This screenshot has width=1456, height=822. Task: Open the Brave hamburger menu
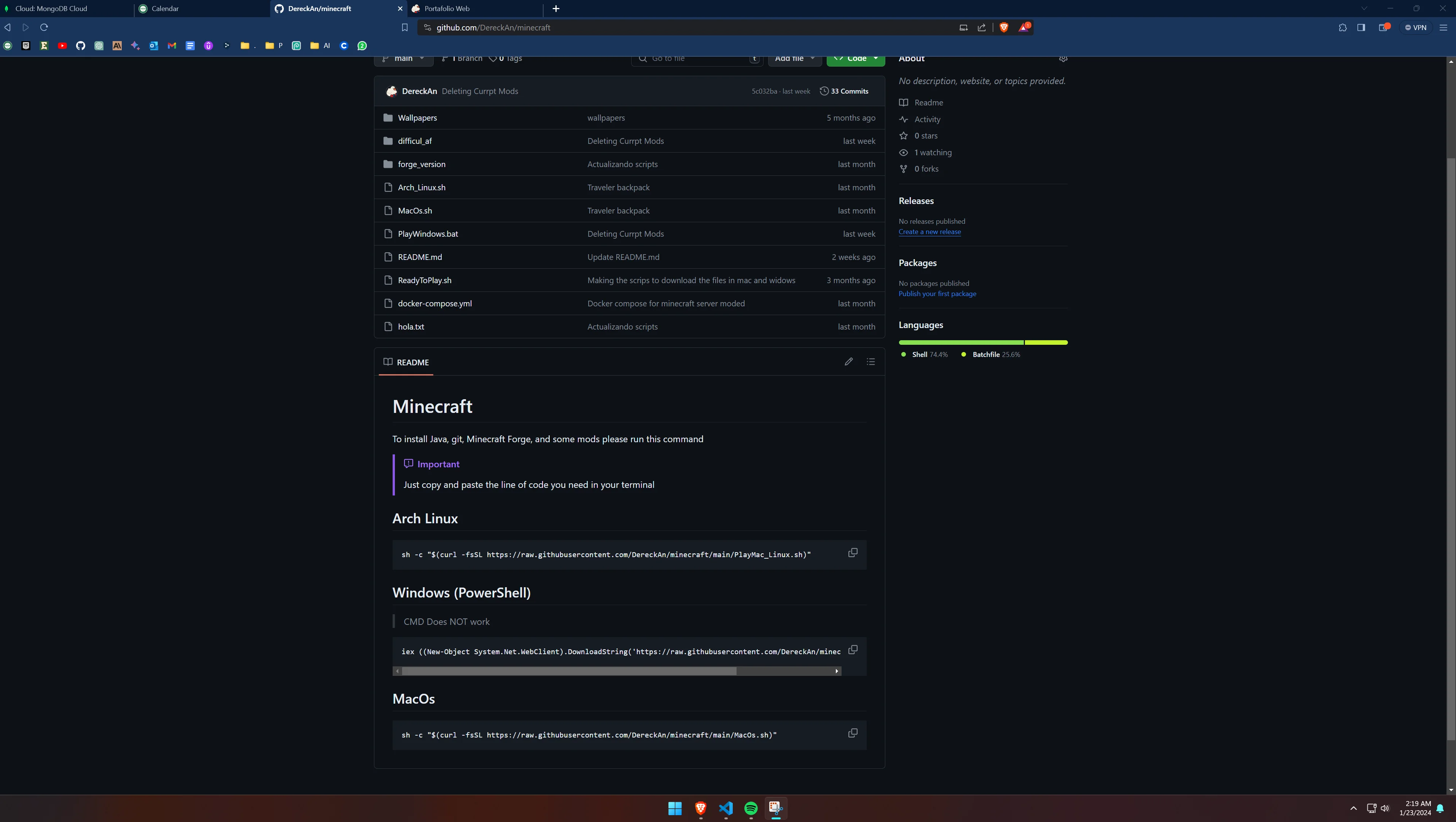[x=1443, y=27]
